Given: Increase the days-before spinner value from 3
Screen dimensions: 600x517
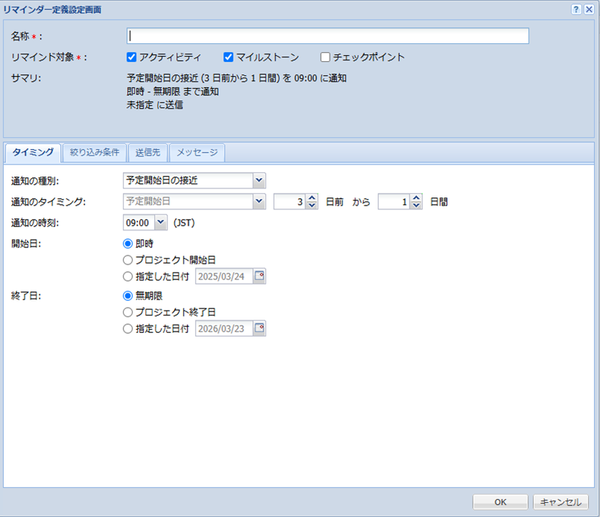Looking at the screenshot, I should click(x=311, y=196).
